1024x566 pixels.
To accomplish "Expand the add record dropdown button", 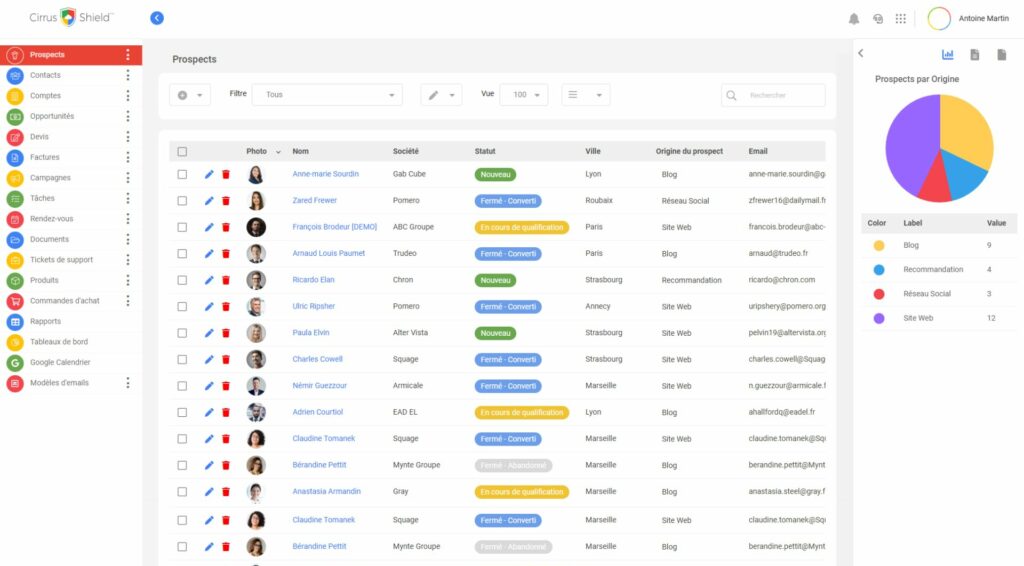I will 189,95.
